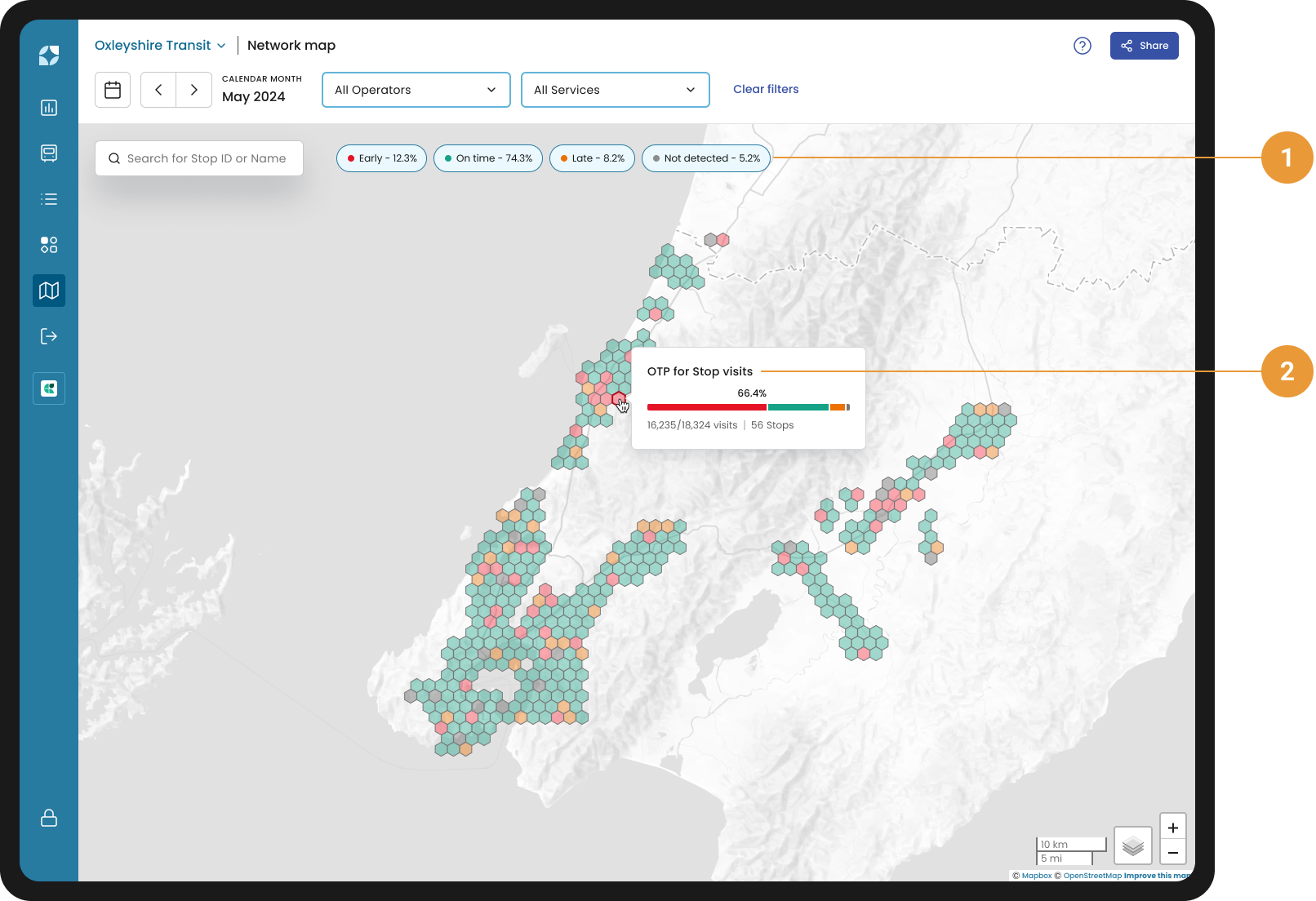The image size is (1316, 901).
Task: Click the orange late segment of OTP bar
Action: pos(838,407)
